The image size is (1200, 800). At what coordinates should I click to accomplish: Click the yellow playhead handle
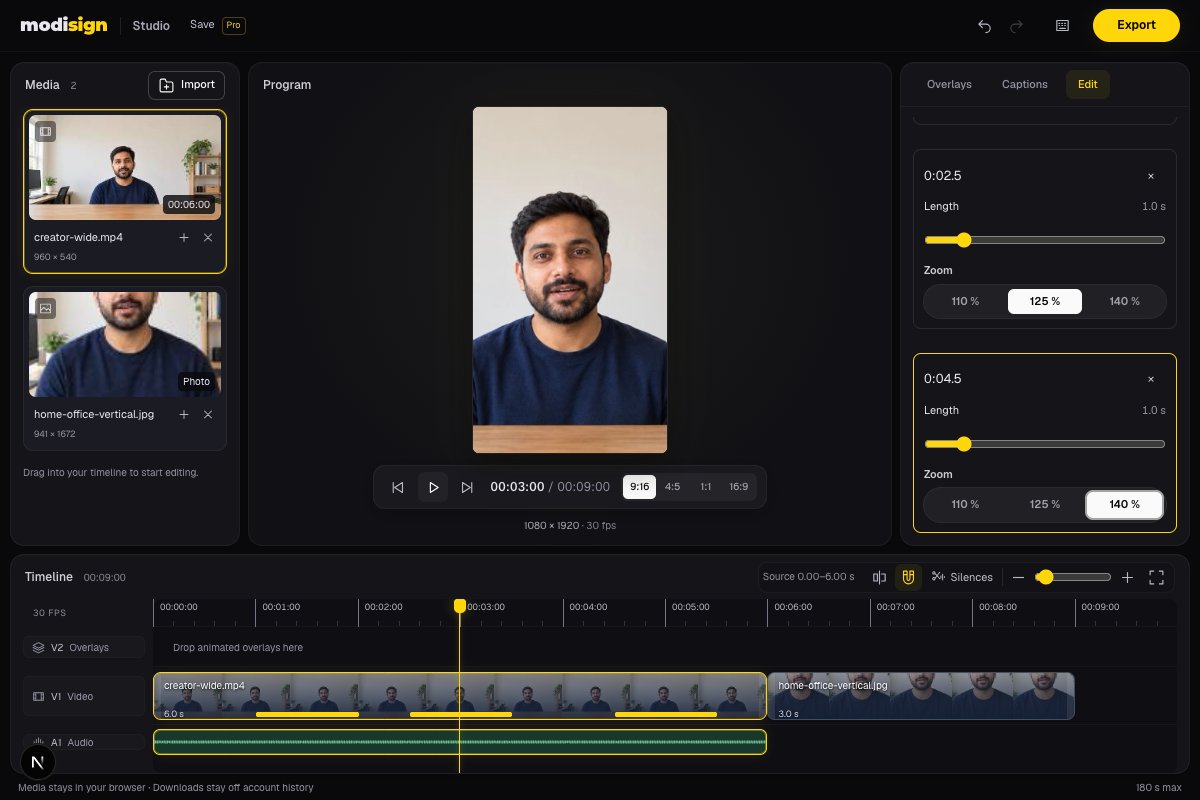point(460,606)
